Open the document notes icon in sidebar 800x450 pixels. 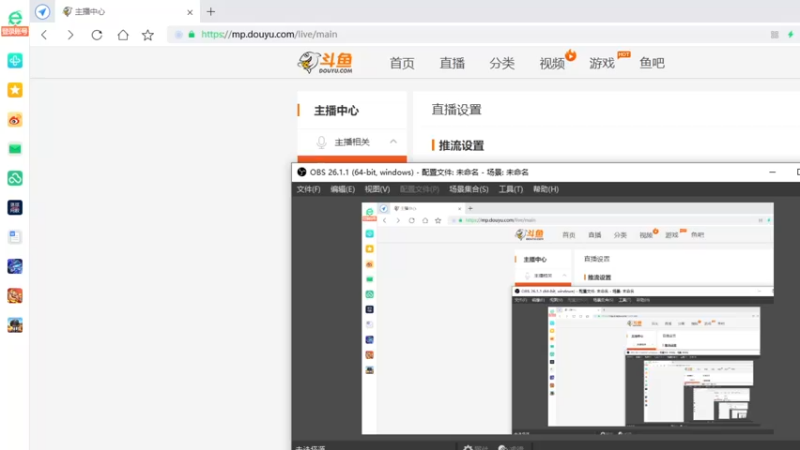point(15,237)
